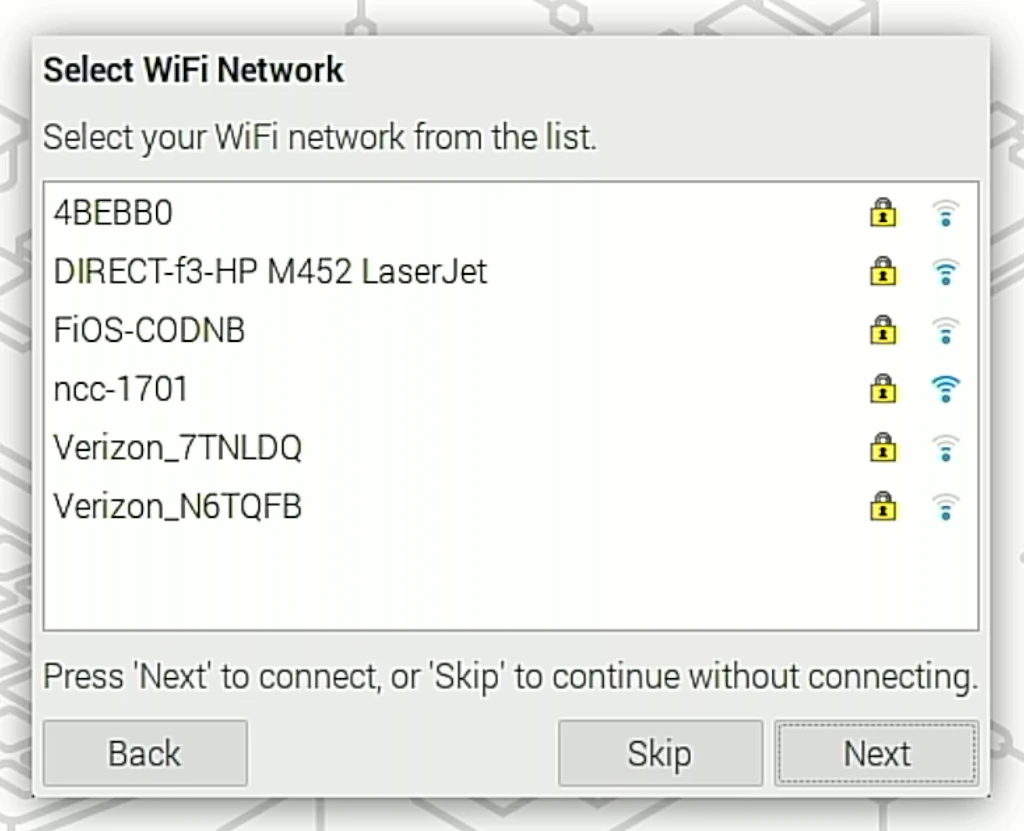Viewport: 1024px width, 831px height.
Task: Select Verizon_N6TQFB from the list
Action: point(177,507)
